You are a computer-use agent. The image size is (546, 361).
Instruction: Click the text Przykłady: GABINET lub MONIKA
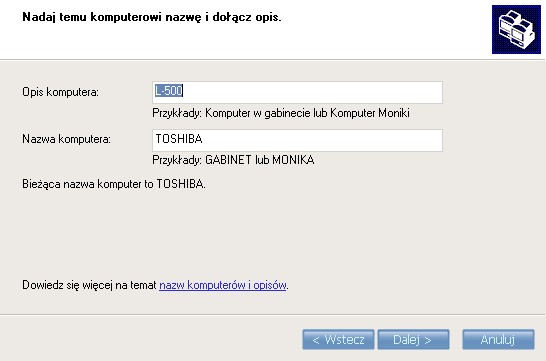point(233,160)
